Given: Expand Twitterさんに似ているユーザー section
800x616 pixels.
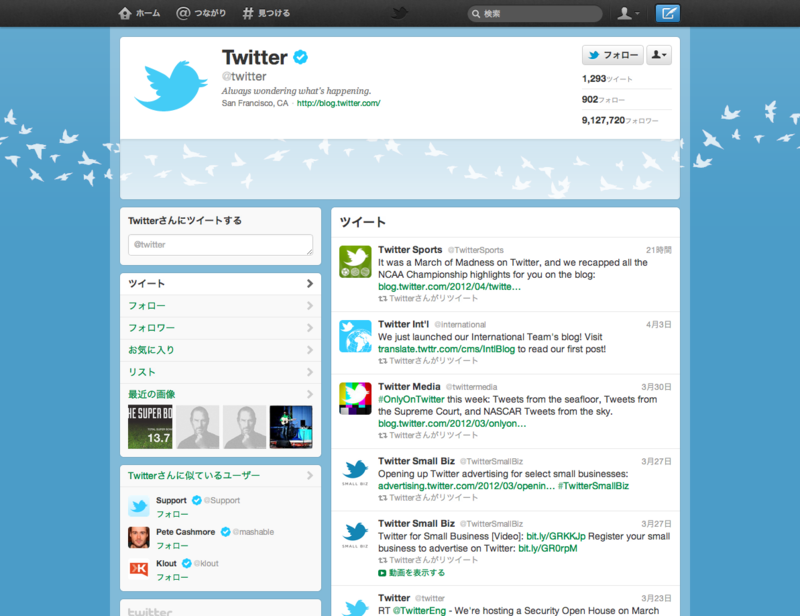Looking at the screenshot, I should [x=220, y=476].
